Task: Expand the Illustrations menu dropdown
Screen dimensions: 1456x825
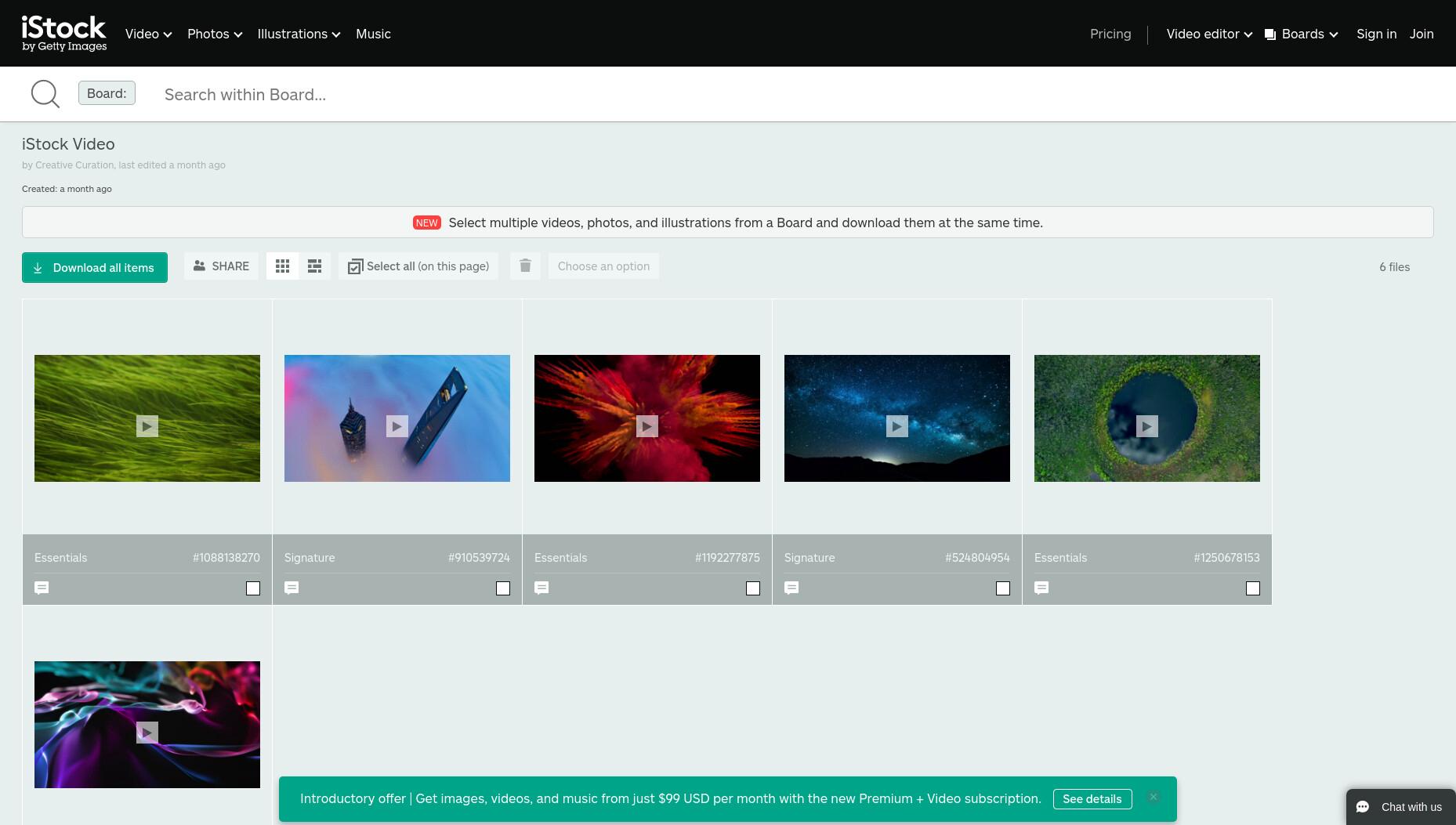Action: coord(299,34)
